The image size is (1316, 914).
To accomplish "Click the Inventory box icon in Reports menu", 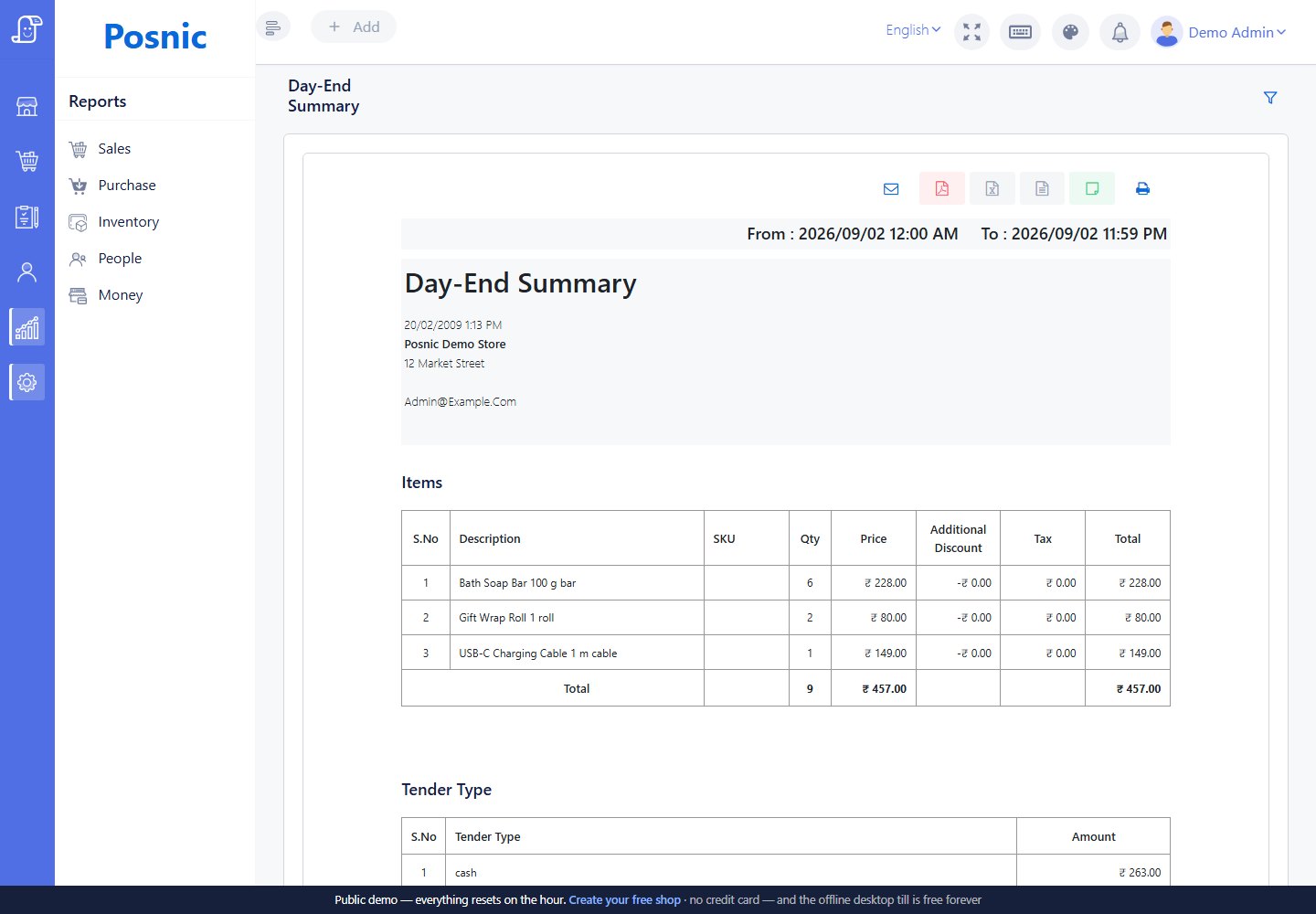I will 79,222.
